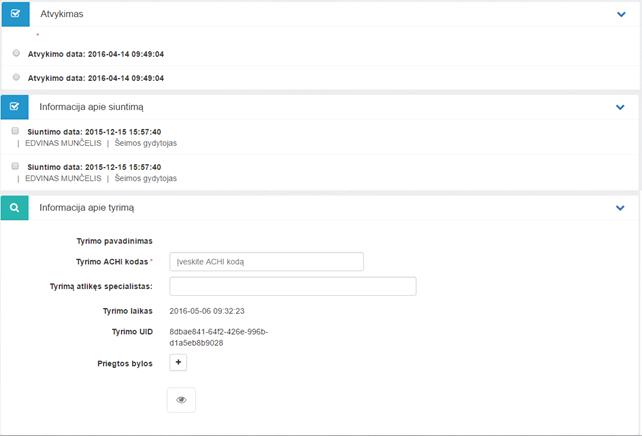The image size is (642, 436).
Task: Click the Tyrimą atlikęs specialistas text field
Action: pyautogui.click(x=292, y=286)
